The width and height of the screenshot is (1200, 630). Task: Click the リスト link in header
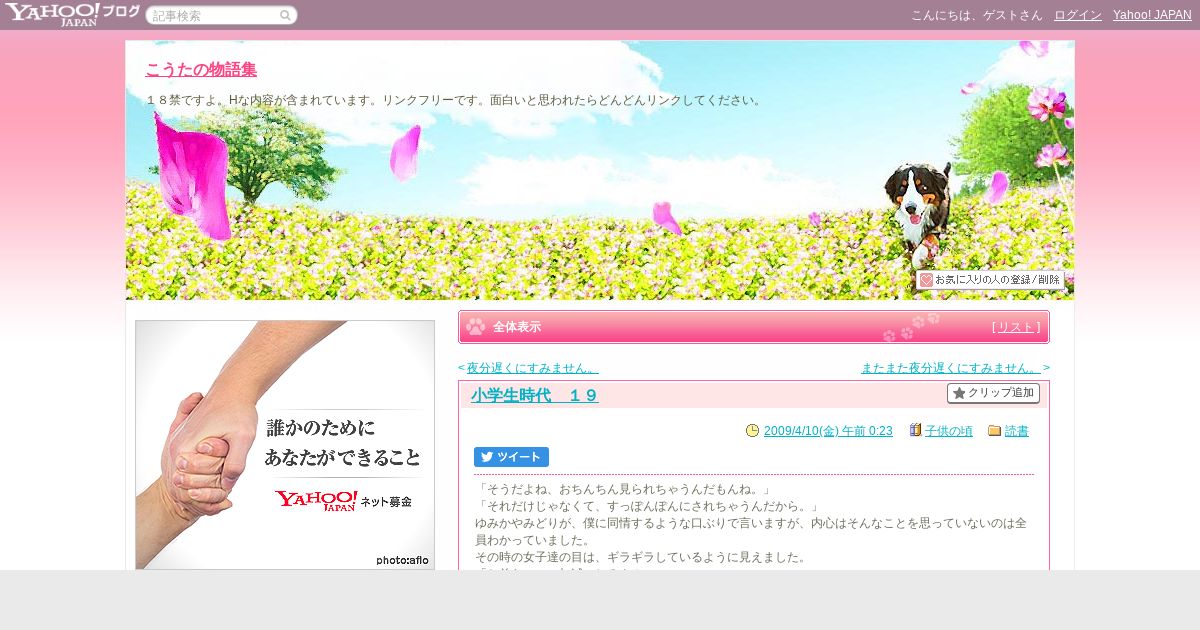[1016, 327]
